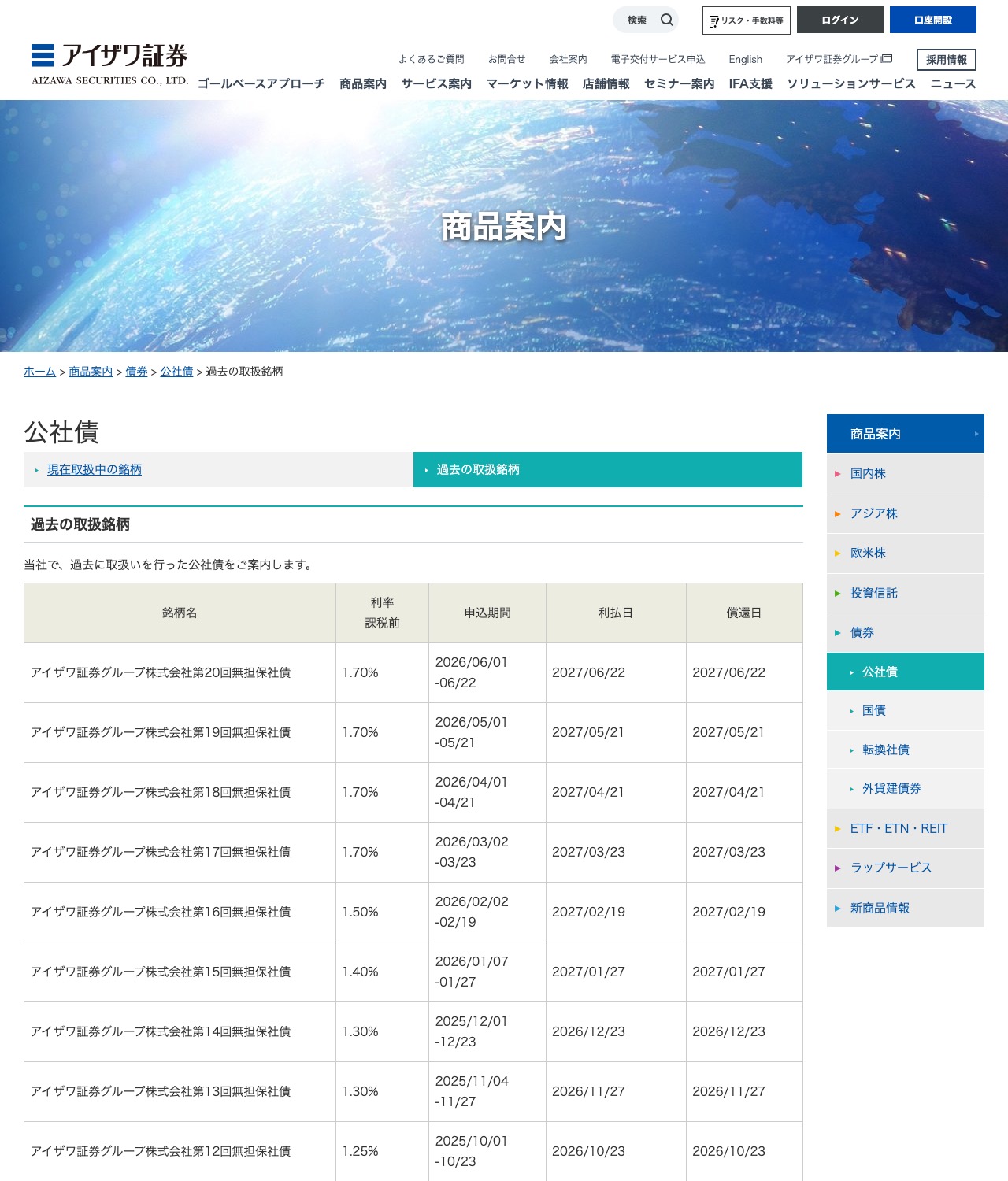The height and width of the screenshot is (1181, 1008).
Task: Open セミナー案内 menu
Action: point(680,83)
